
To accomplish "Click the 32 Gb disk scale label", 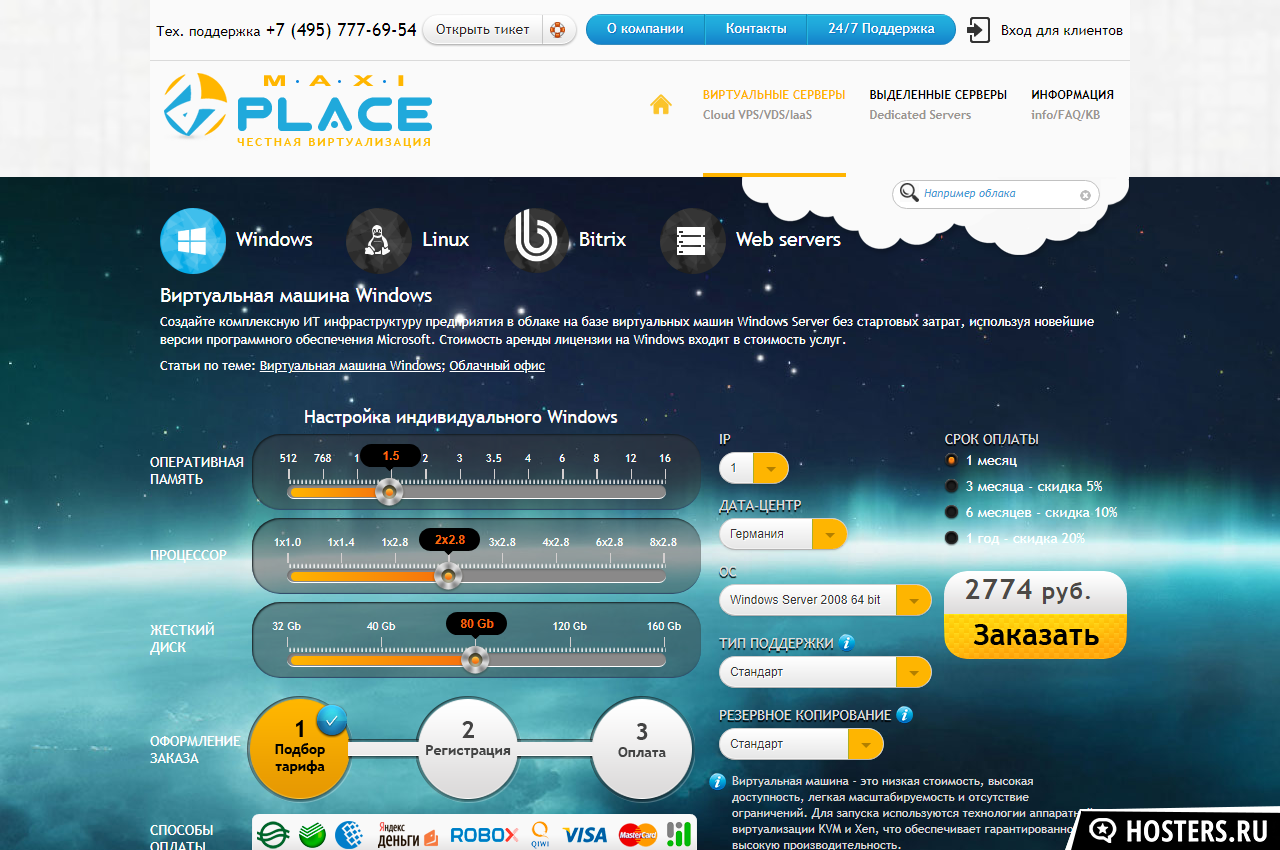I will tap(287, 626).
